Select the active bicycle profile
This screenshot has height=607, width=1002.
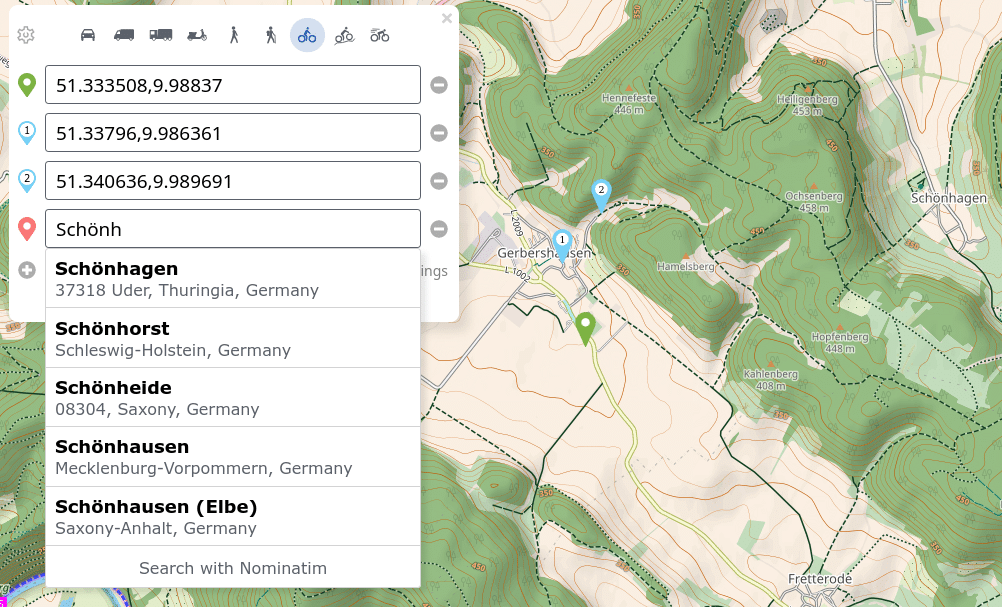pos(307,35)
